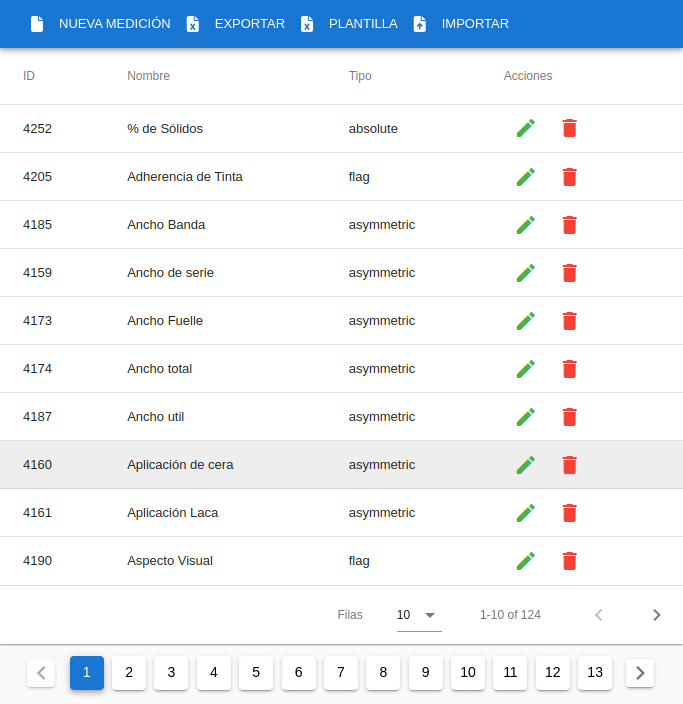
Task: Click the 'flag' type in Adherencia row
Action: (x=359, y=177)
